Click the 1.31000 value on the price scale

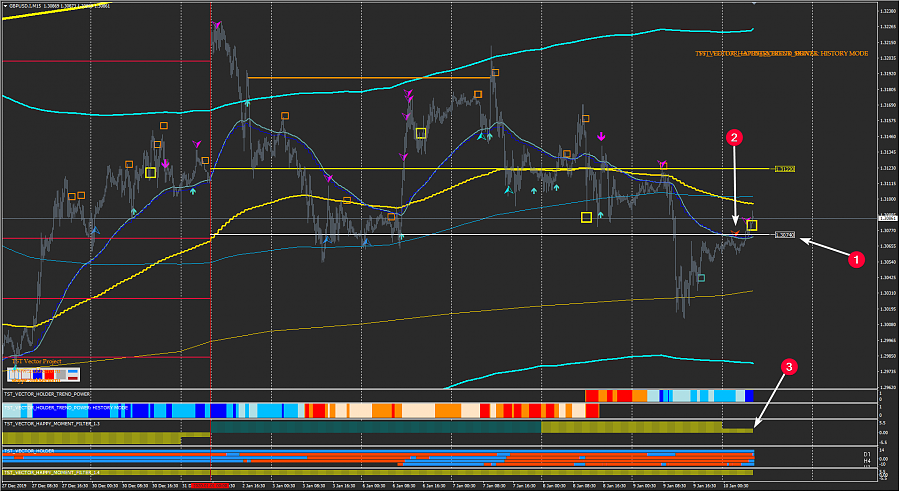click(890, 199)
